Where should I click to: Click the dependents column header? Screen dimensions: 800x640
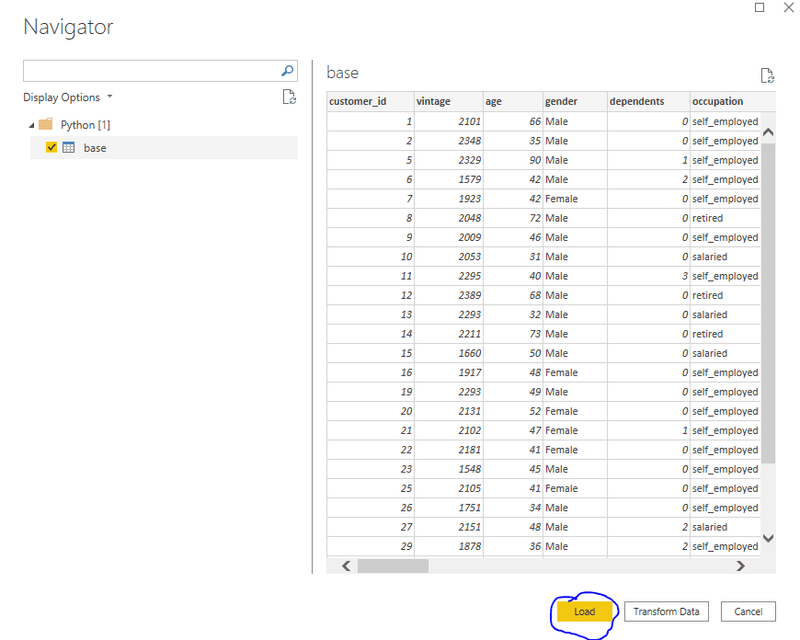click(648, 101)
